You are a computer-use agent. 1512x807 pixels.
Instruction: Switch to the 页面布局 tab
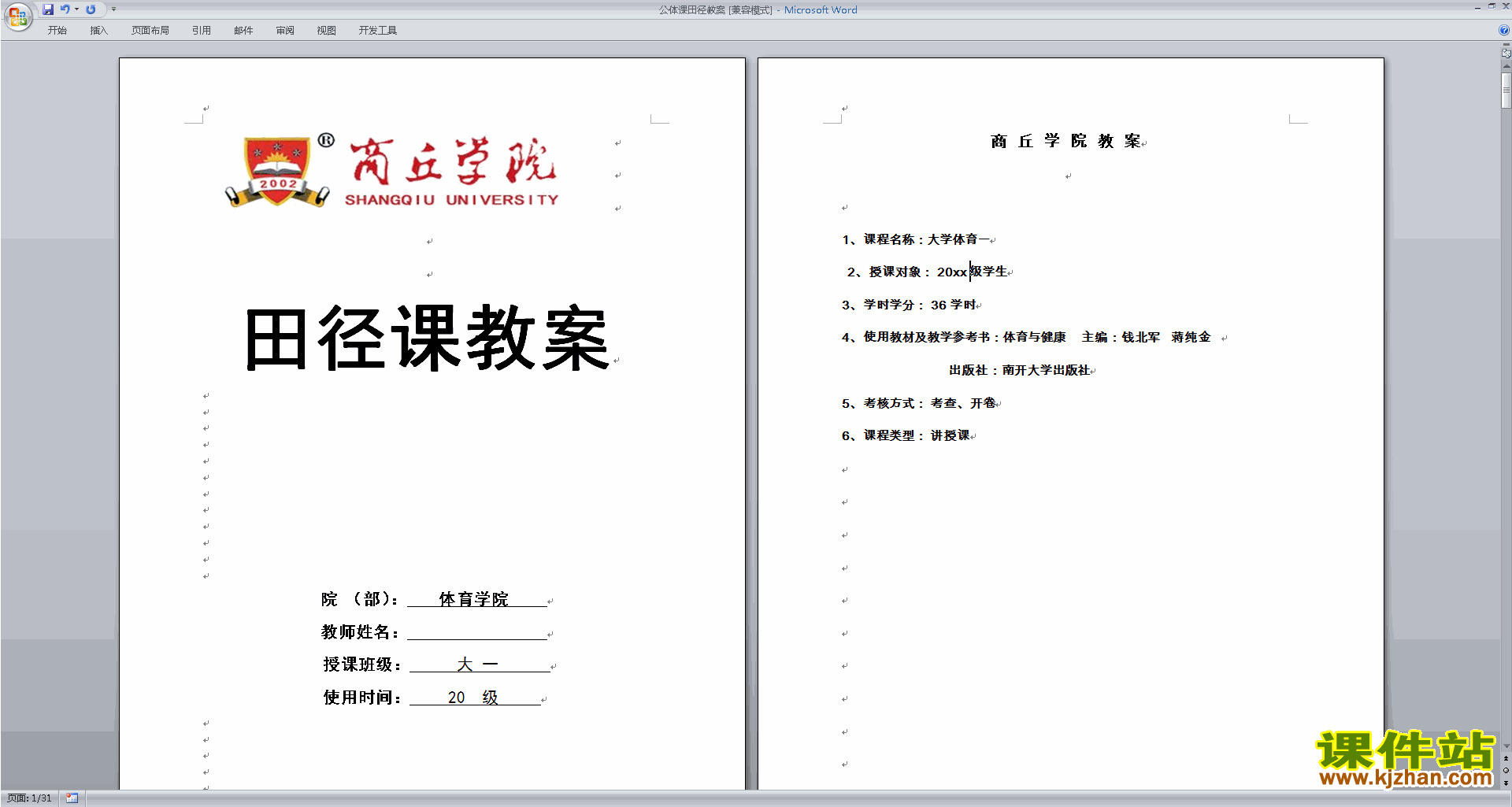[150, 31]
